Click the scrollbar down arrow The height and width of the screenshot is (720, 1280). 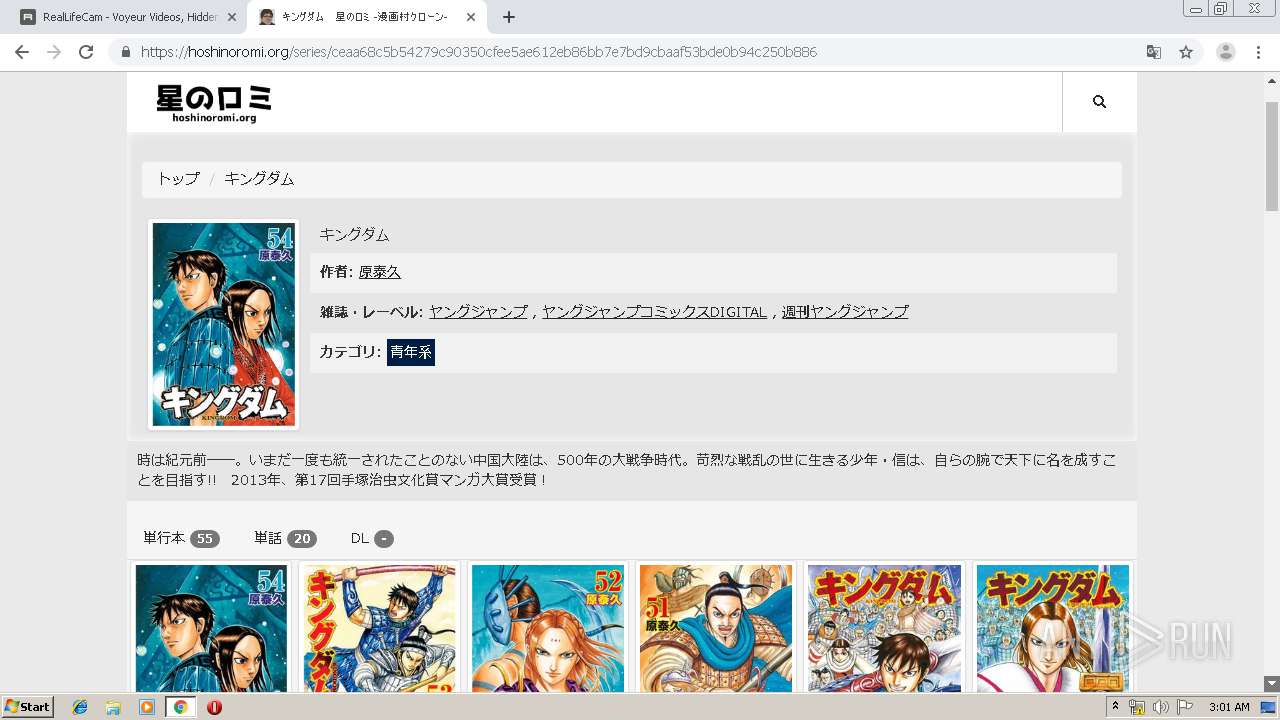tap(1272, 684)
